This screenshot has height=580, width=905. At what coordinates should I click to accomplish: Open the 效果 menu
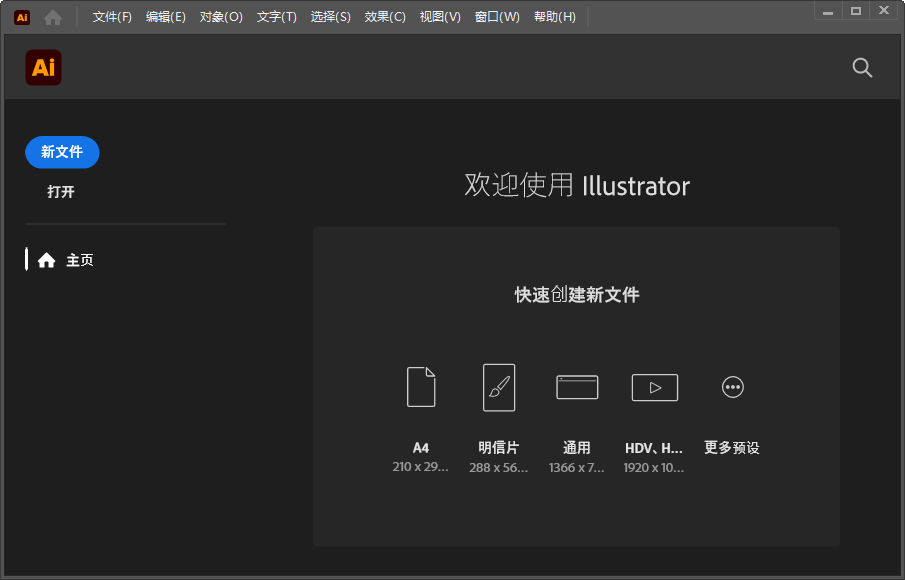(385, 16)
